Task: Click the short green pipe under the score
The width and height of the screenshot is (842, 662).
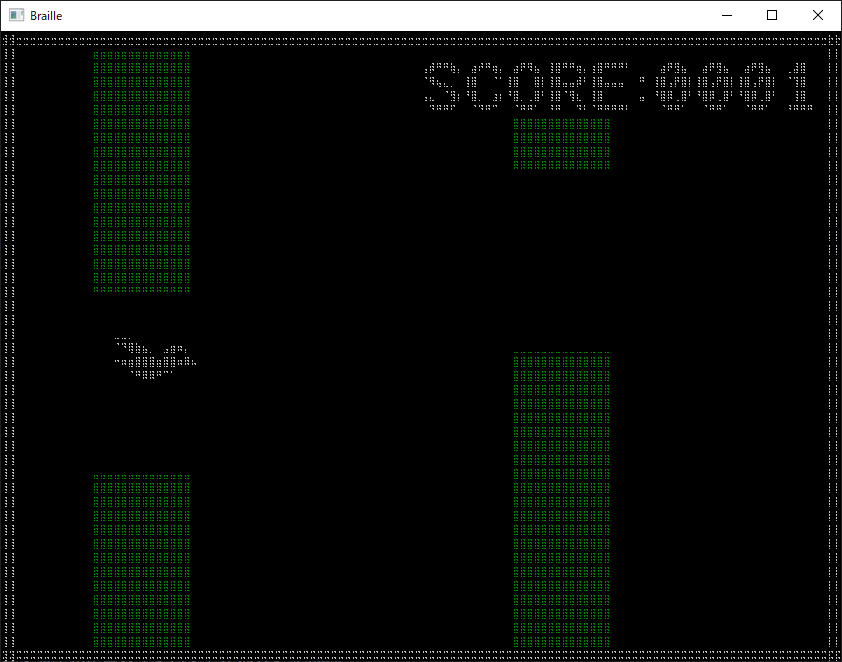Action: (561, 144)
